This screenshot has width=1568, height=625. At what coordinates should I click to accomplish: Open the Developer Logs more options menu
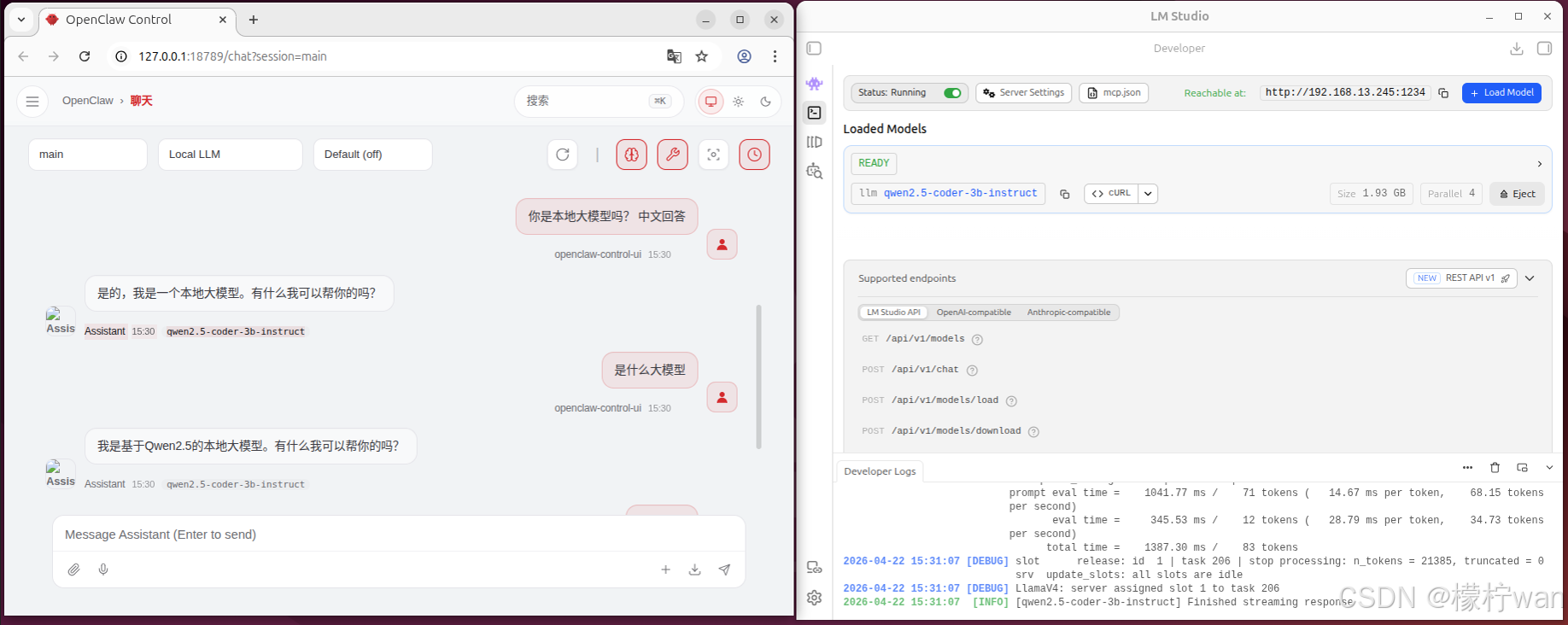tap(1467, 468)
